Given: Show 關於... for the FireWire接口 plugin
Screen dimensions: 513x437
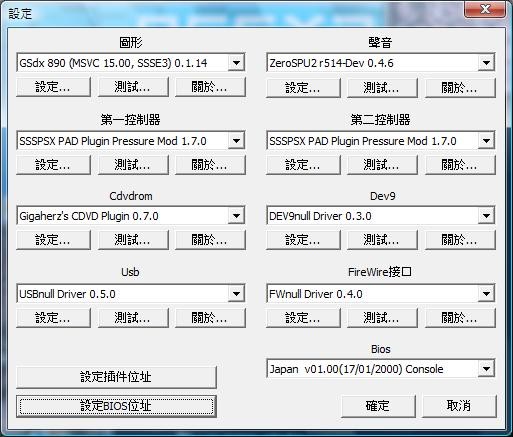Looking at the screenshot, I should tap(460, 318).
